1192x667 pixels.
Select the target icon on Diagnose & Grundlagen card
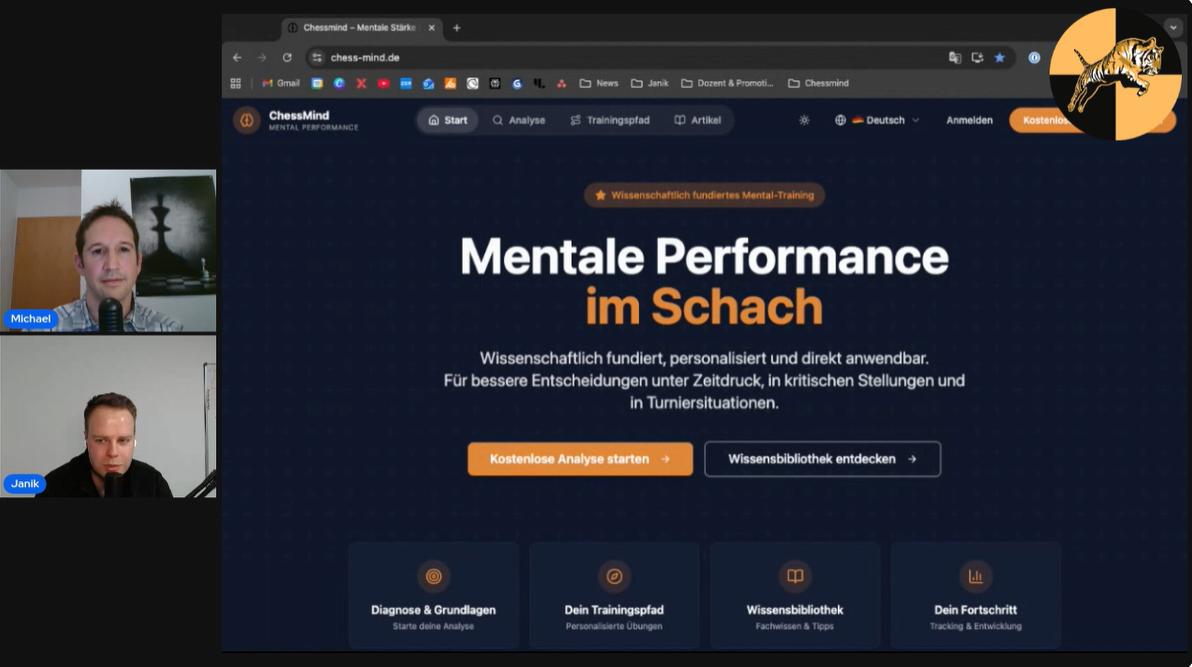432,576
